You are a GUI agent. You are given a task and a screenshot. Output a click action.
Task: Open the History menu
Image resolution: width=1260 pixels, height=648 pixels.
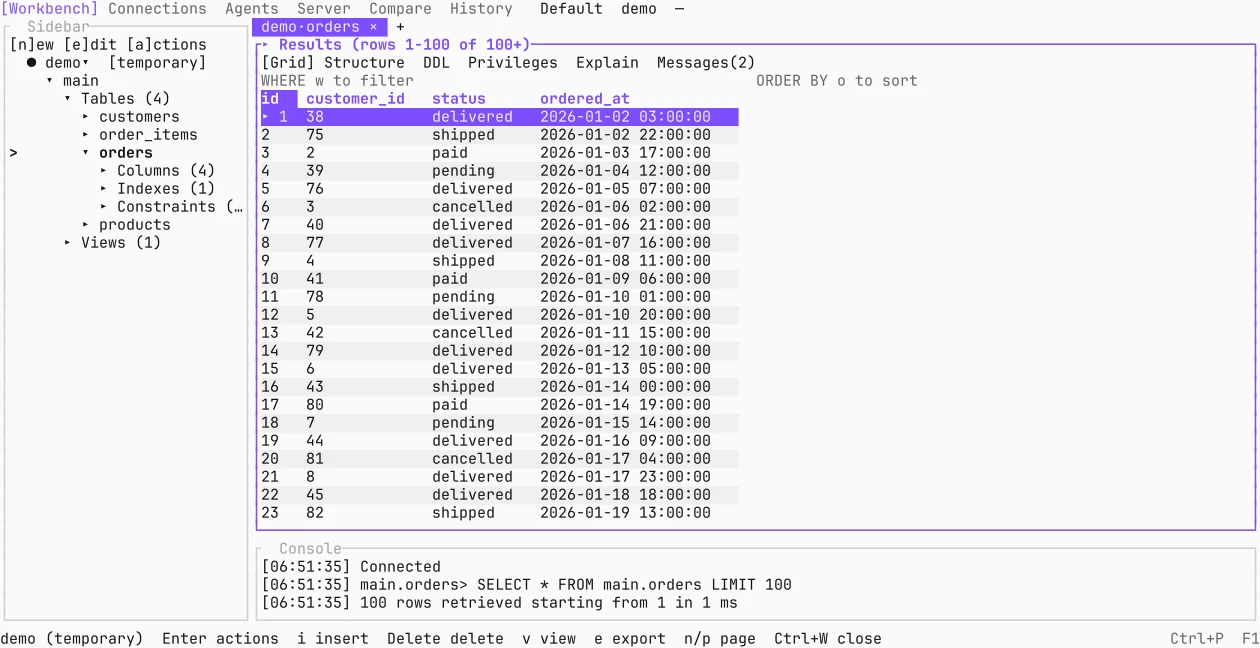coord(481,9)
